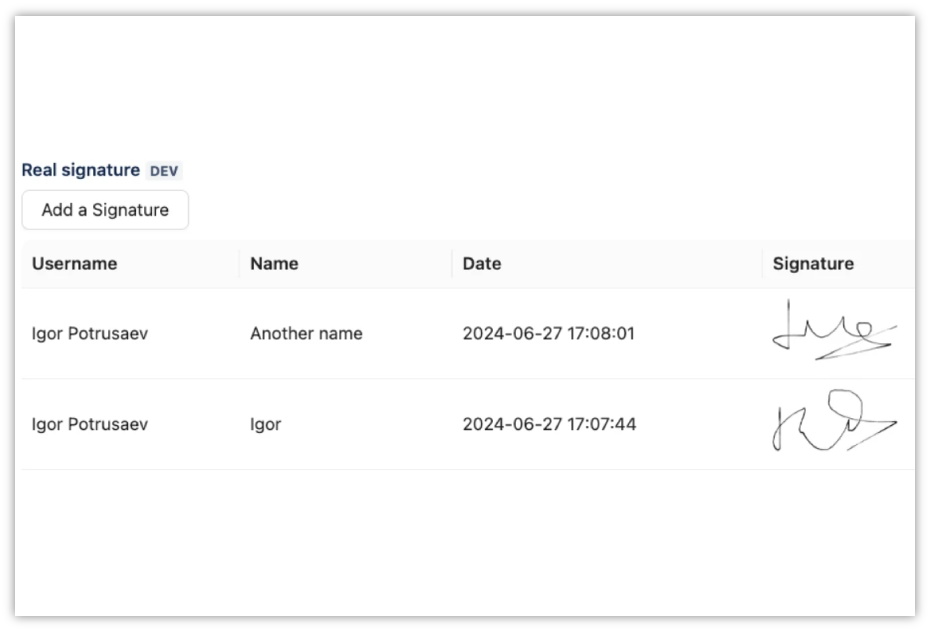Click the date 2024-06-27 17:08:01
930x632 pixels.
549,333
